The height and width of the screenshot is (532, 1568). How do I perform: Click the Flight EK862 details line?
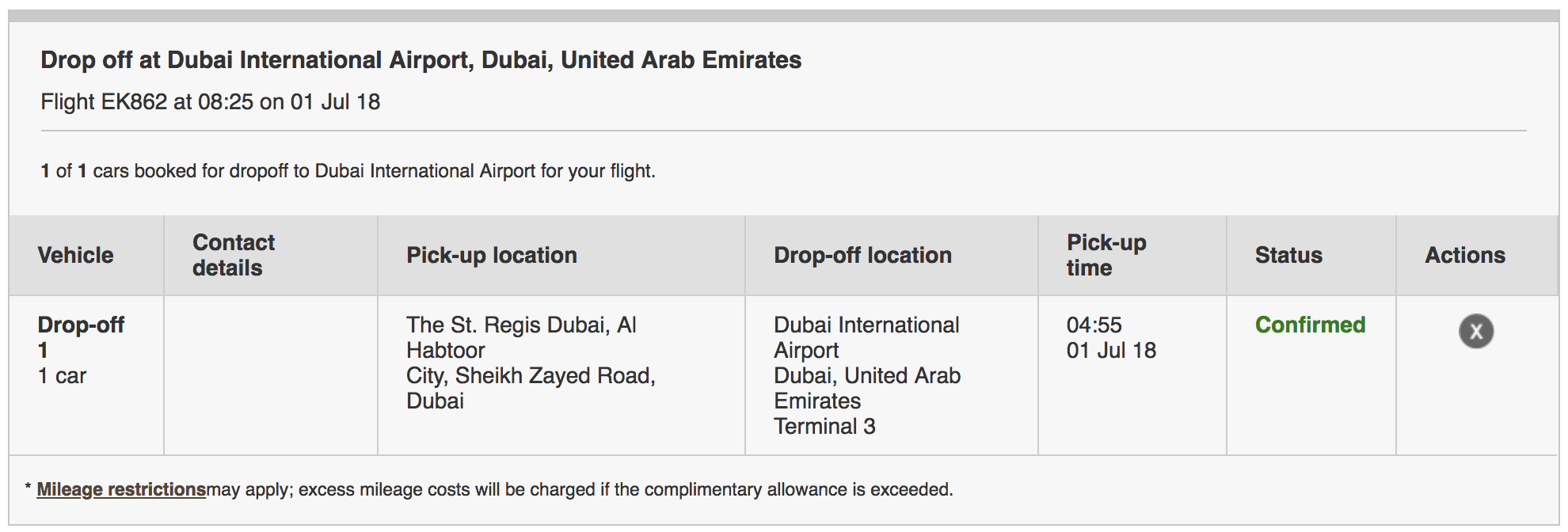point(210,102)
